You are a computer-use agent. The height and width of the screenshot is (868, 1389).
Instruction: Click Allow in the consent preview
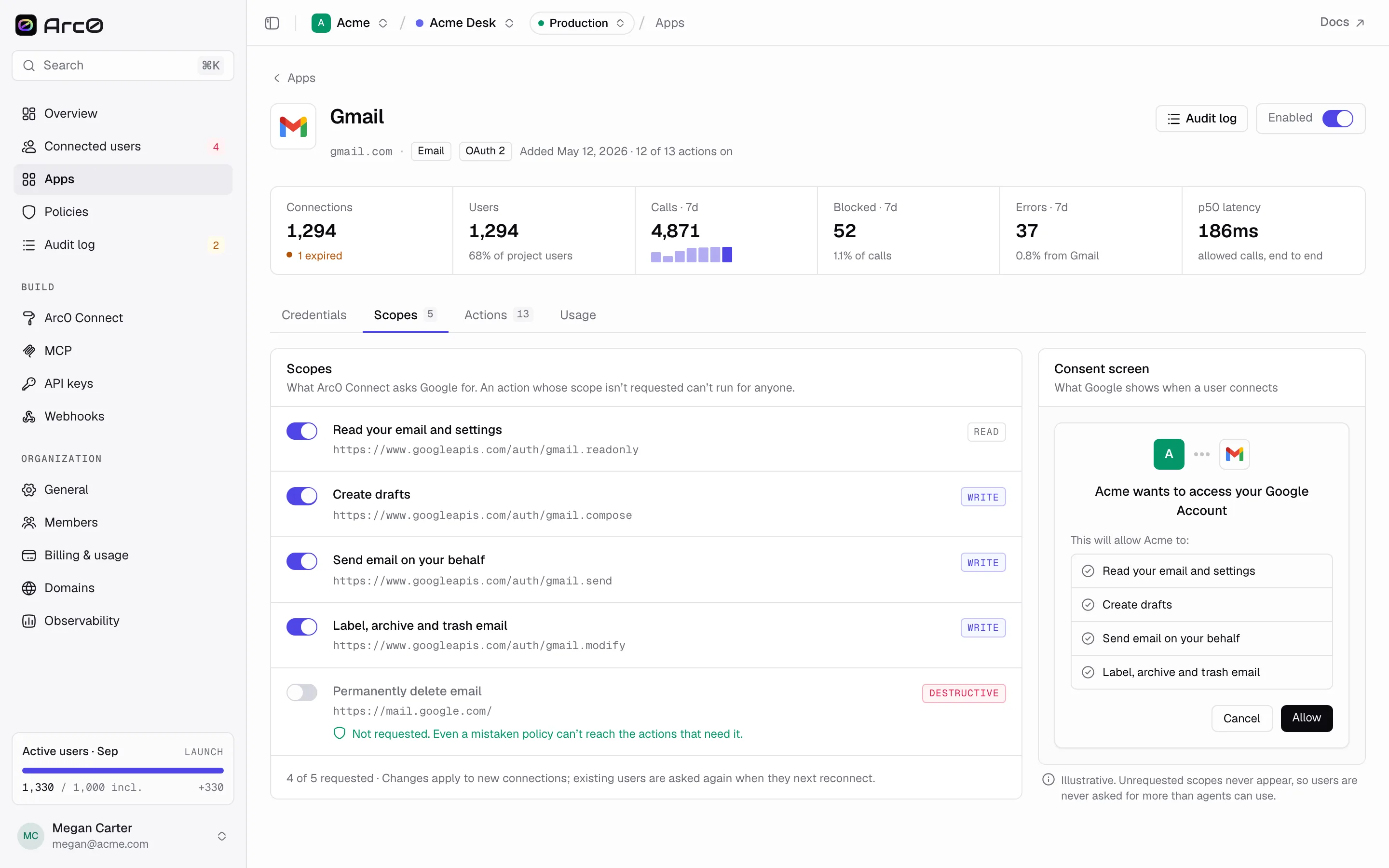(x=1307, y=718)
